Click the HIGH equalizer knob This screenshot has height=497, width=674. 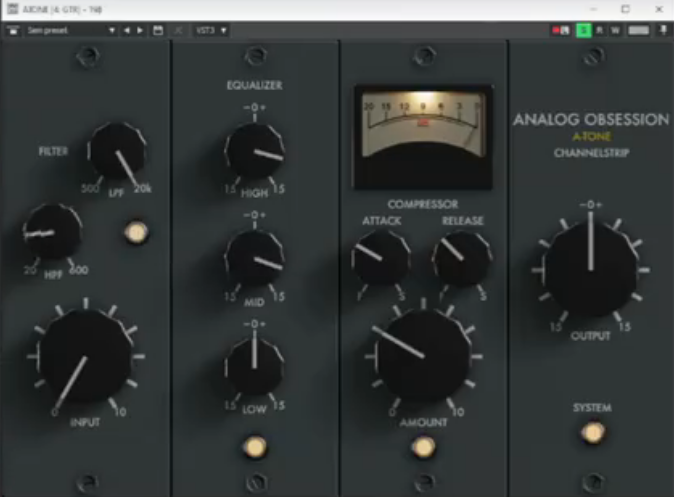[254, 151]
